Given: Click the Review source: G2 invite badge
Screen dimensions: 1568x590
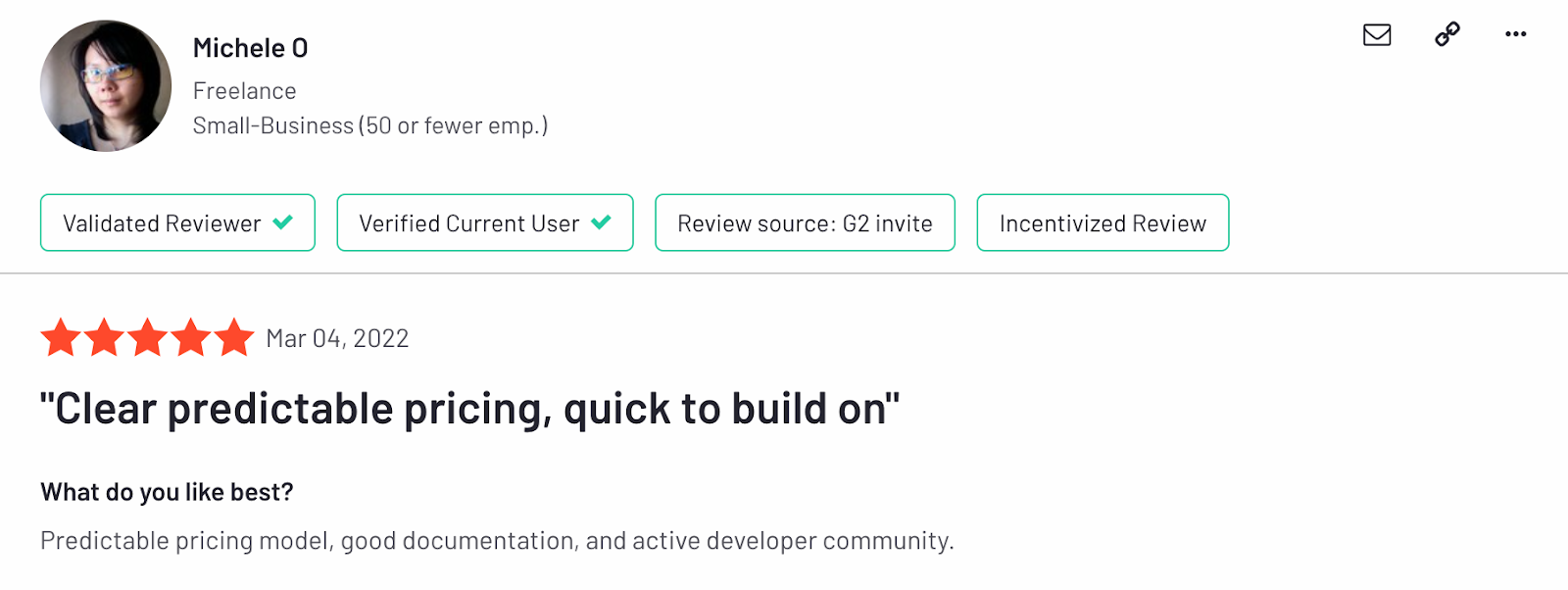Looking at the screenshot, I should [x=805, y=222].
